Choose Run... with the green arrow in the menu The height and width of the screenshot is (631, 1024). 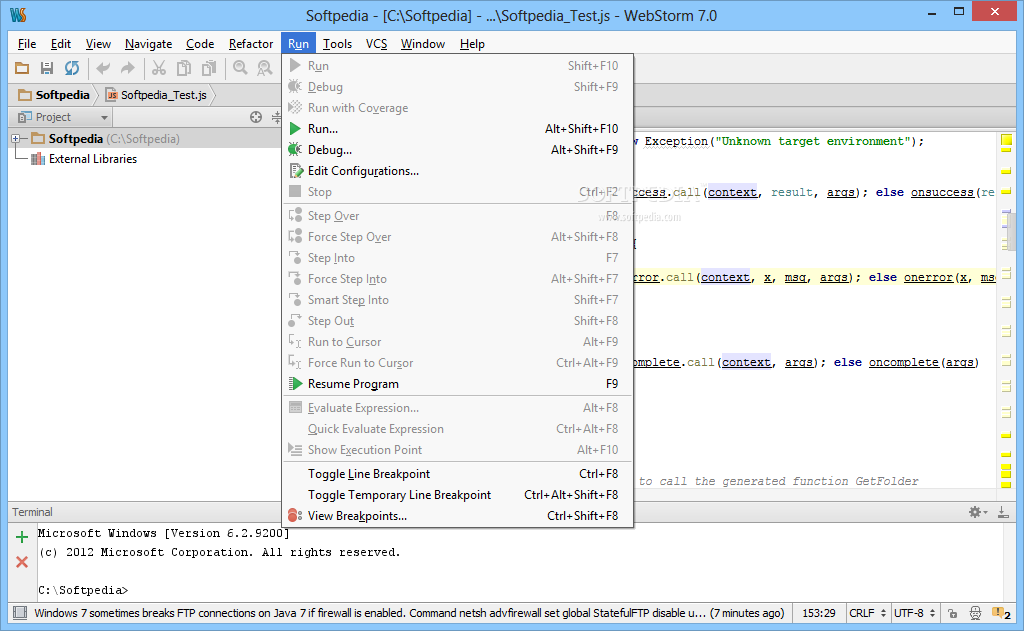(x=458, y=129)
